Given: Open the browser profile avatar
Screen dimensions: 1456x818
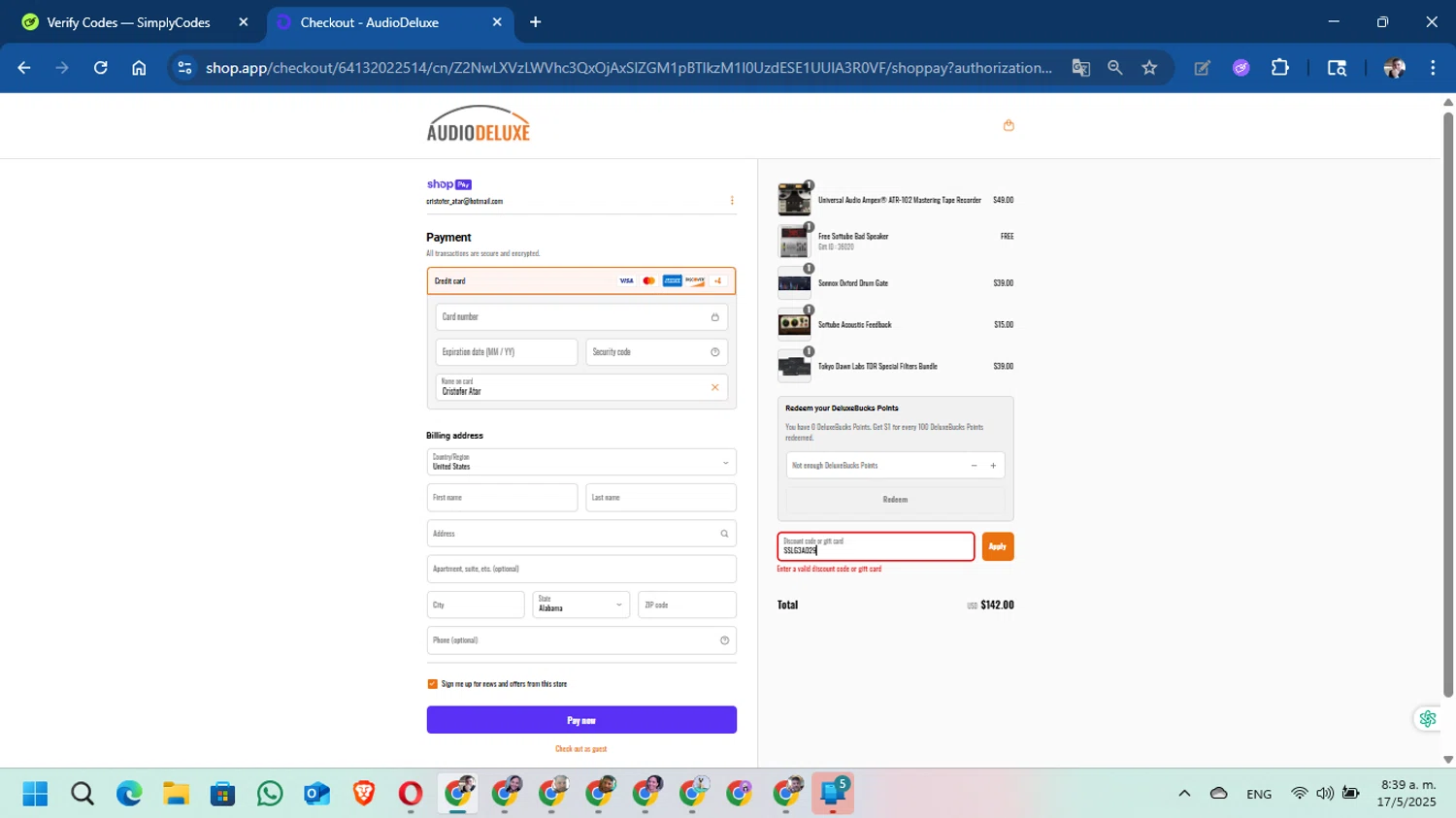Looking at the screenshot, I should coord(1395,68).
